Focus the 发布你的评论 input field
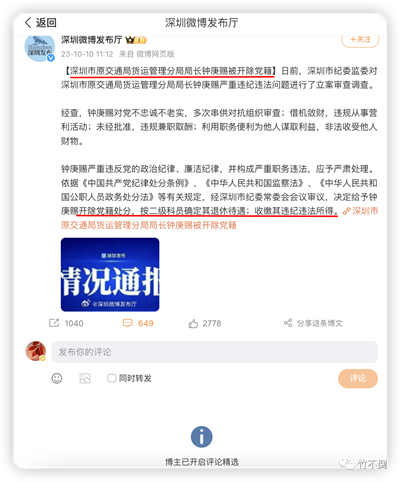400x482 pixels. point(214,352)
